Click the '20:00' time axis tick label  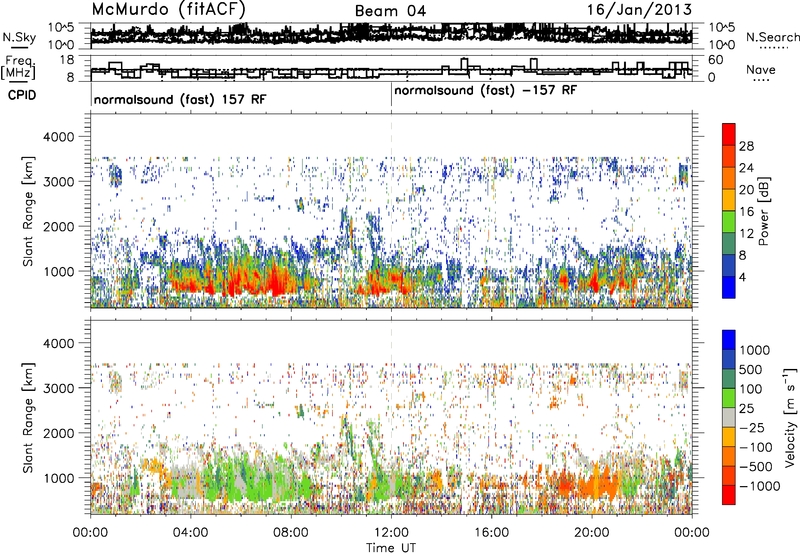click(592, 533)
